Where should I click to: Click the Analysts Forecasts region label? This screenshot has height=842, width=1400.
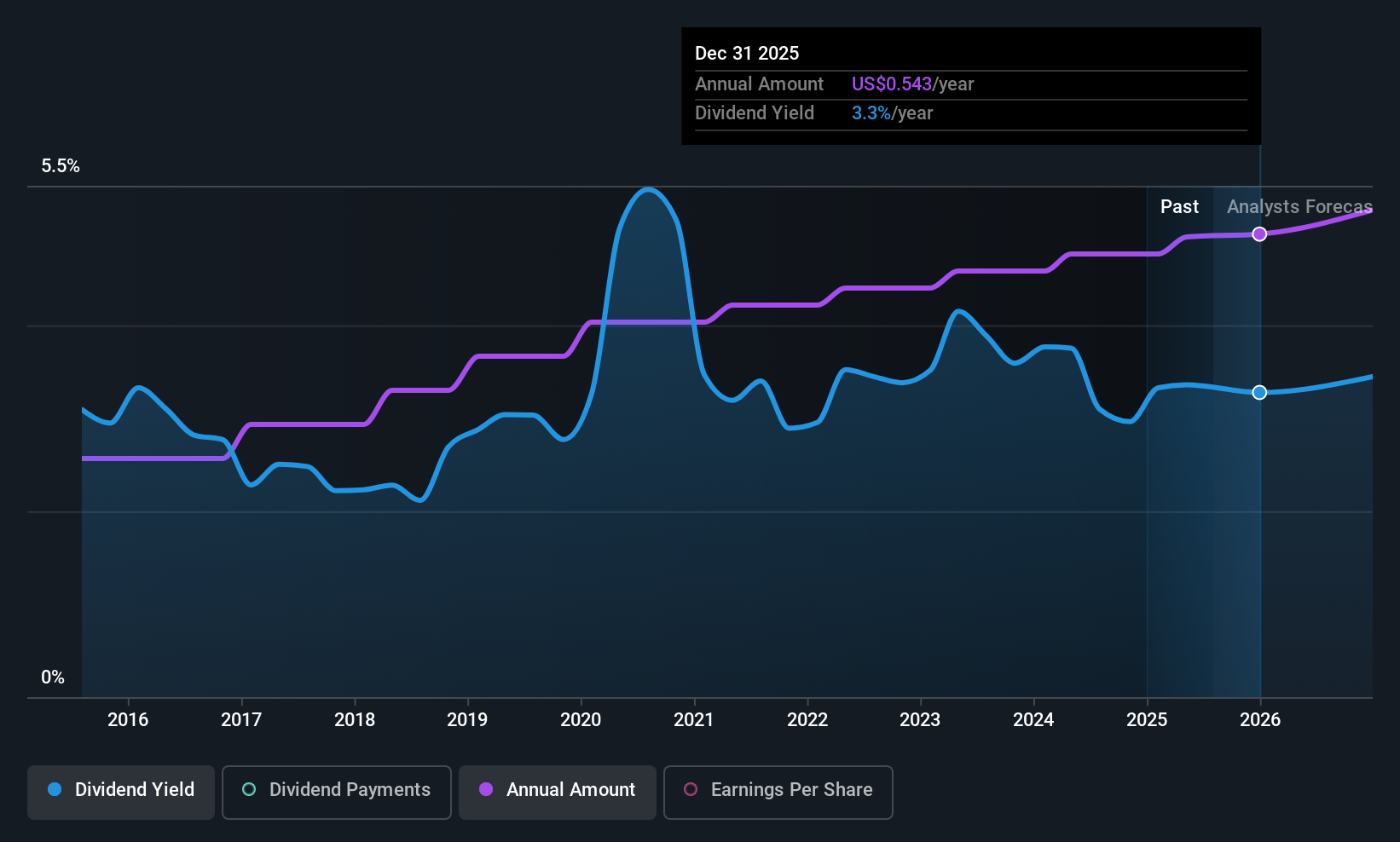pyautogui.click(x=1299, y=207)
